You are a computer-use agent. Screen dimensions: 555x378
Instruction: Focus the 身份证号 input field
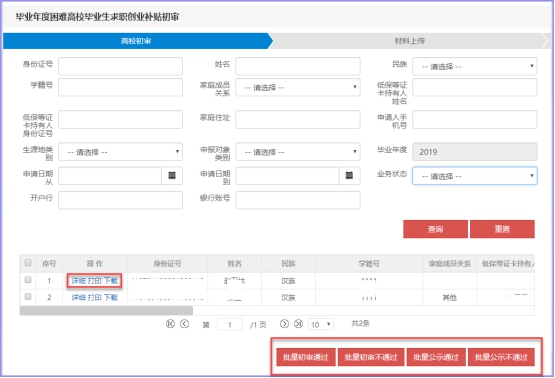click(x=120, y=66)
